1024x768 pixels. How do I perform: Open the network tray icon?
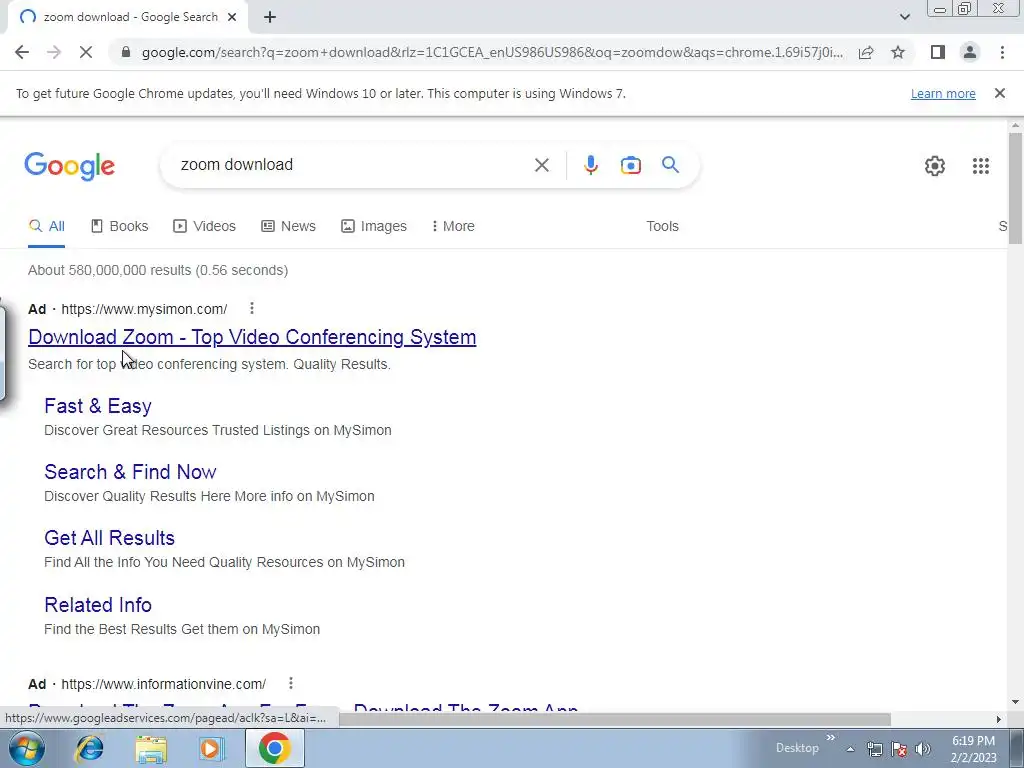coord(874,749)
